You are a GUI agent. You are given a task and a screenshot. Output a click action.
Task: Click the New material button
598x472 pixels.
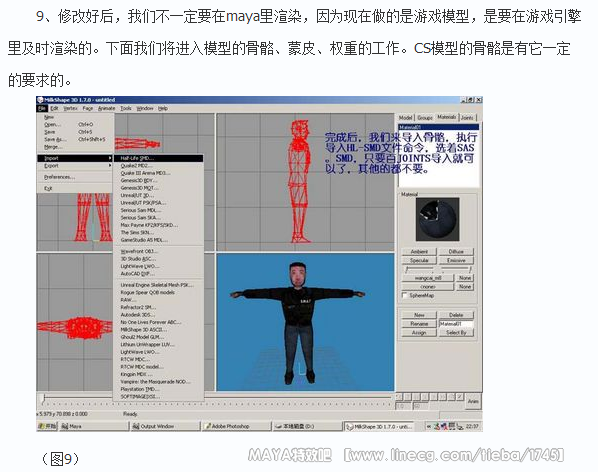point(419,315)
